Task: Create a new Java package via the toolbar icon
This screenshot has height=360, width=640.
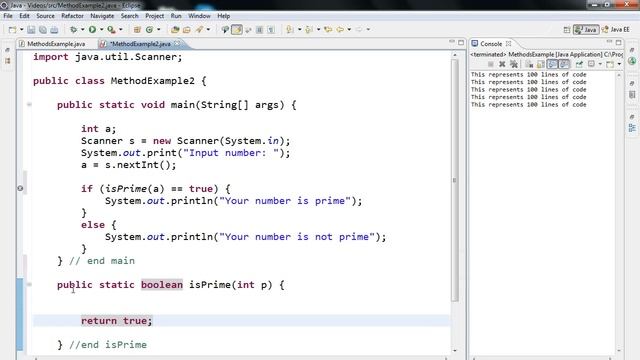Action: [x=137, y=29]
